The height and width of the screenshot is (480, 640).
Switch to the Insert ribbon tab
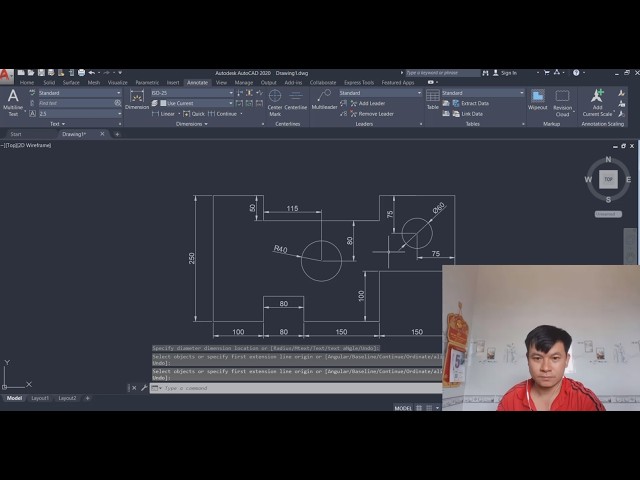point(173,82)
